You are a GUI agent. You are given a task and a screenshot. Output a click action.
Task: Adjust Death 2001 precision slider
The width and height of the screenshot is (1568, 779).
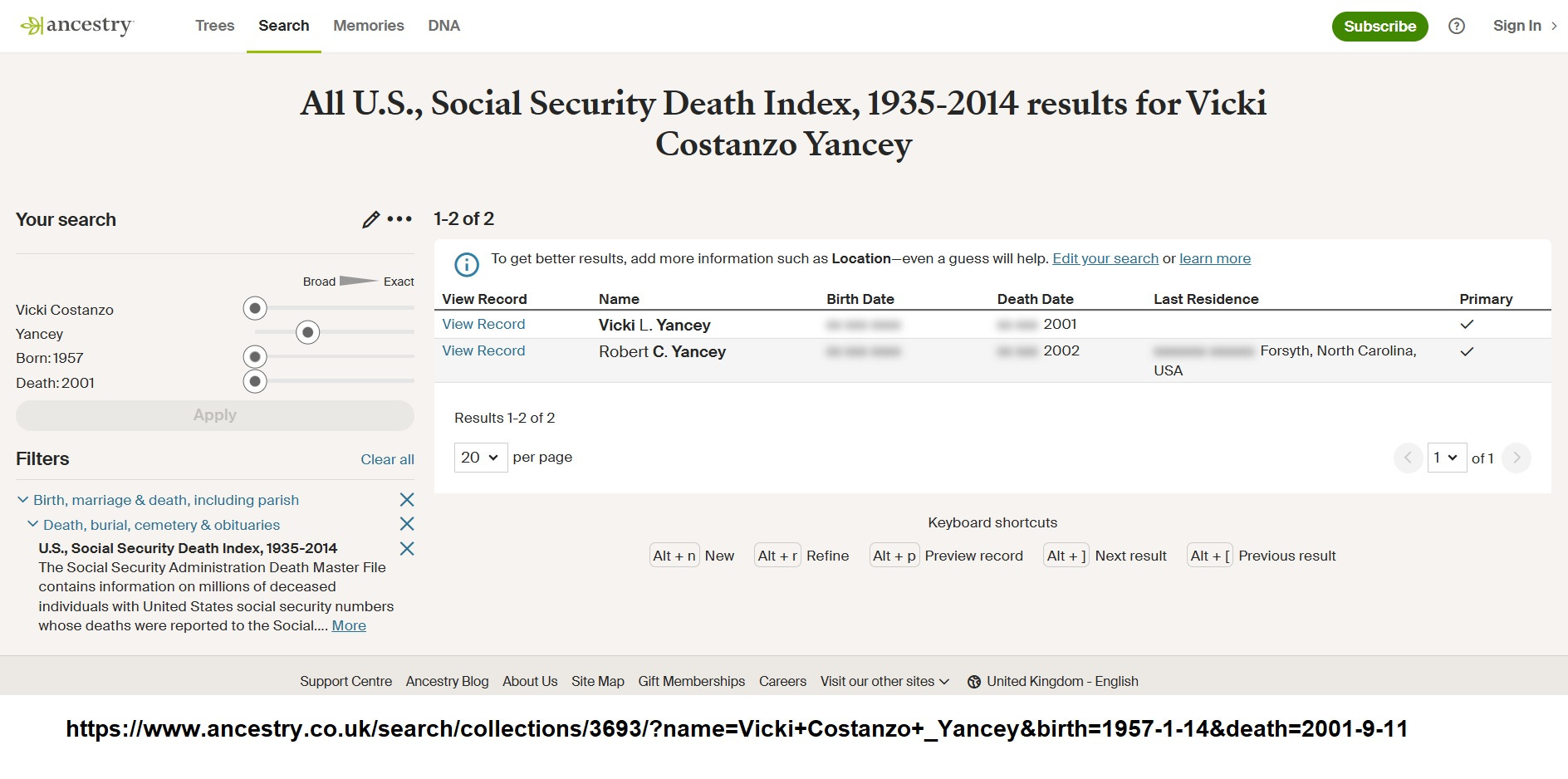coord(255,382)
